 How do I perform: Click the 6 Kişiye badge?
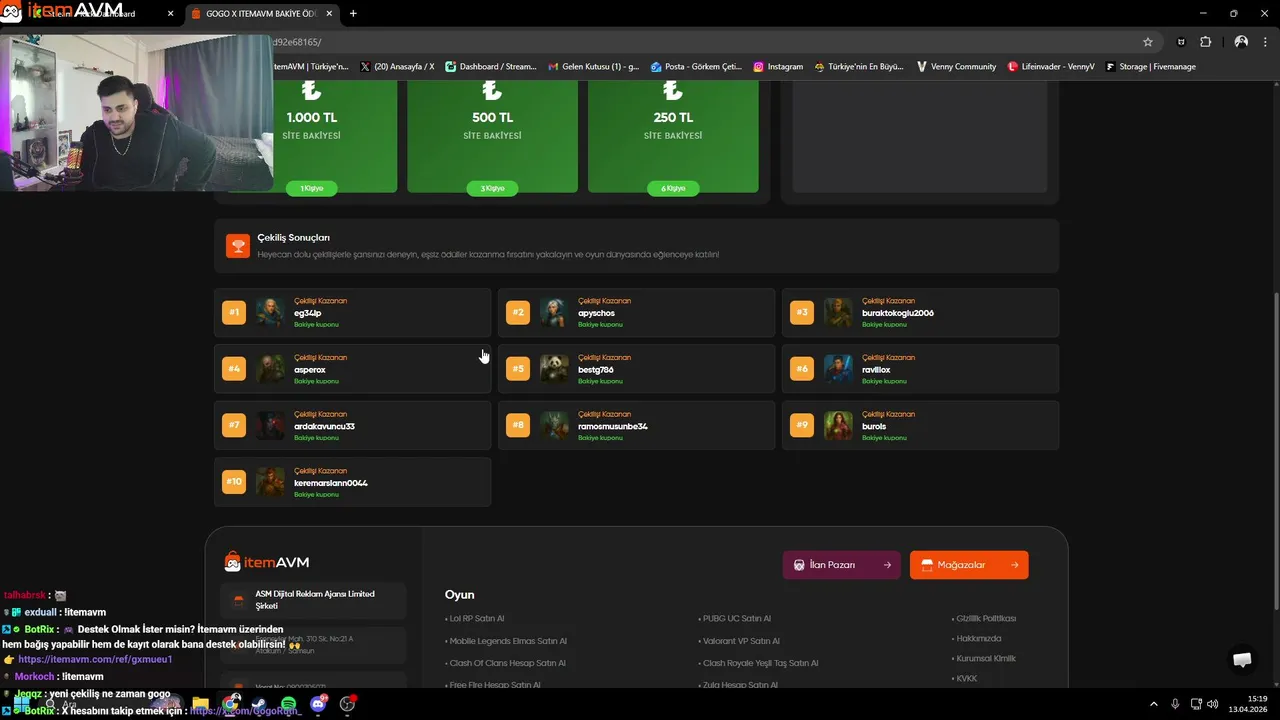pyautogui.click(x=673, y=188)
